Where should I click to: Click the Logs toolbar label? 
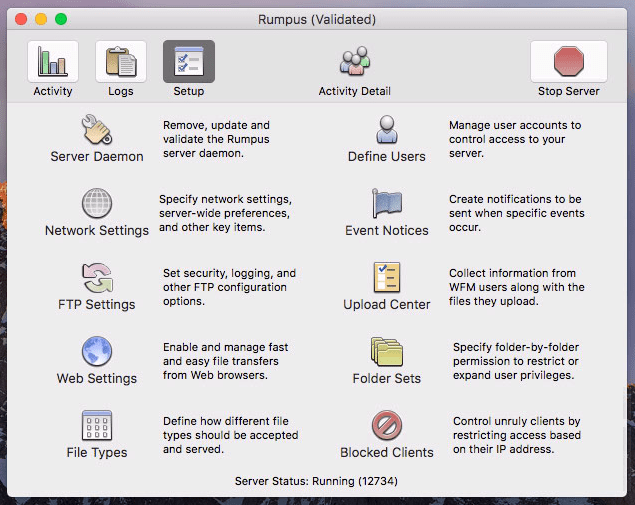tap(121, 92)
